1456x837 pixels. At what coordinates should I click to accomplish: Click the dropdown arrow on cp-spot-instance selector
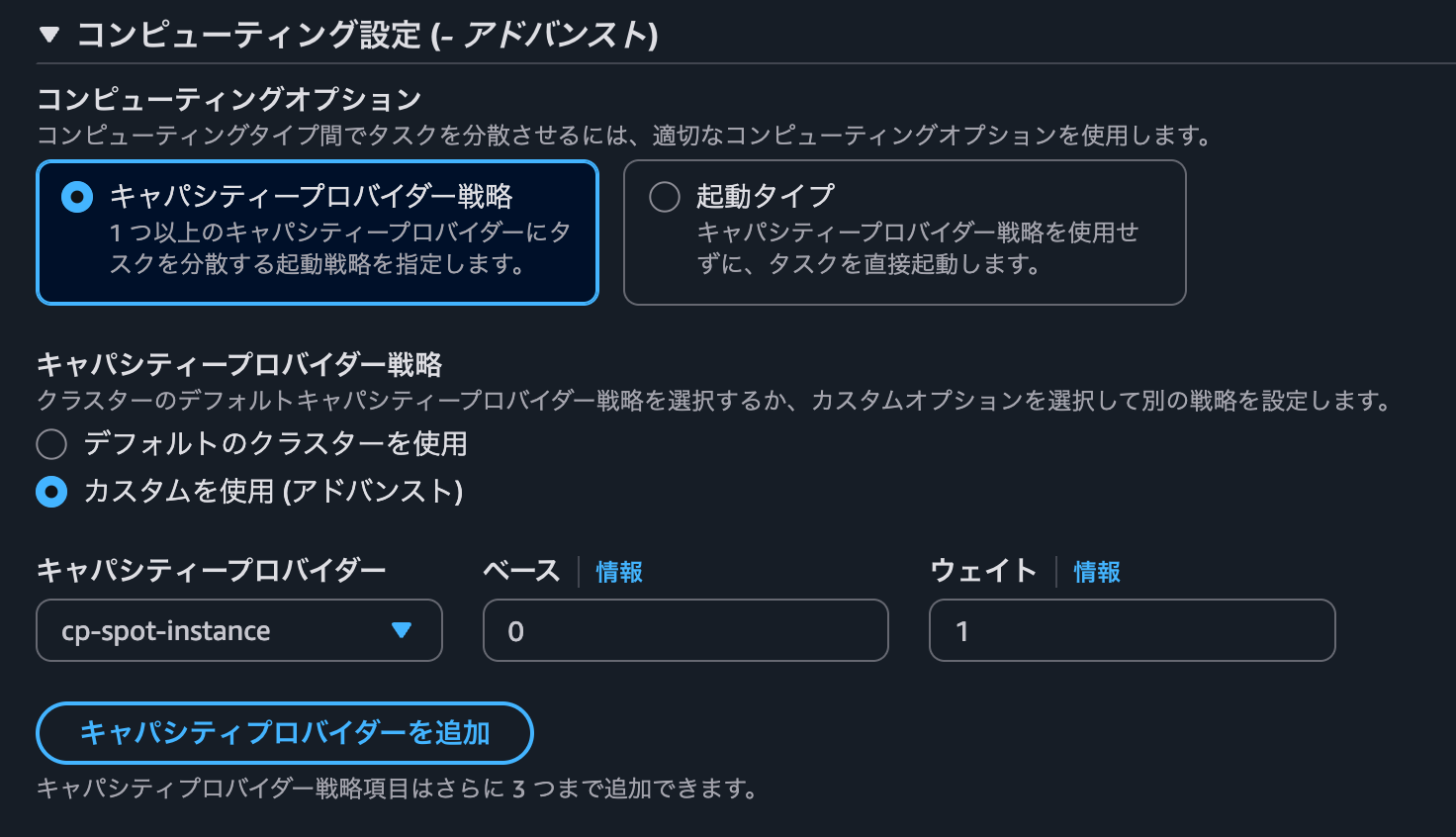pyautogui.click(x=403, y=630)
